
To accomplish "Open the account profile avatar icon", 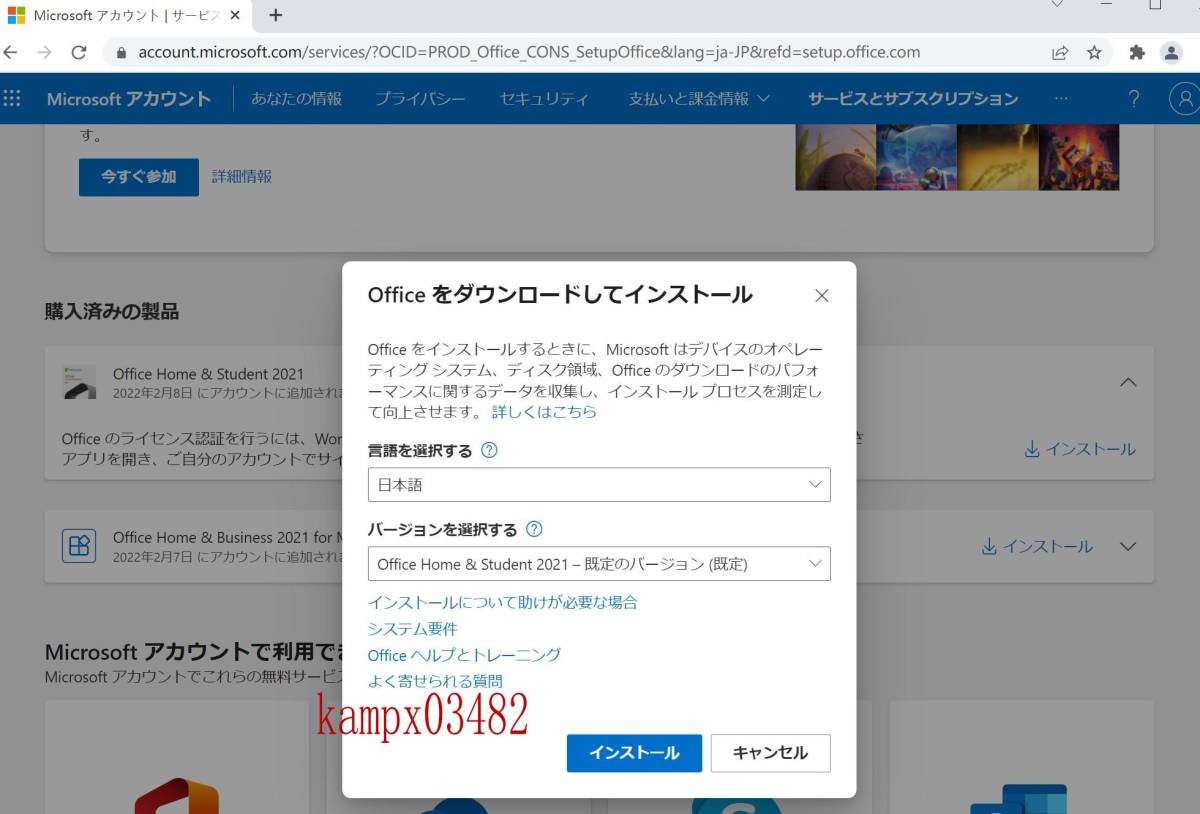I will (x=1184, y=98).
